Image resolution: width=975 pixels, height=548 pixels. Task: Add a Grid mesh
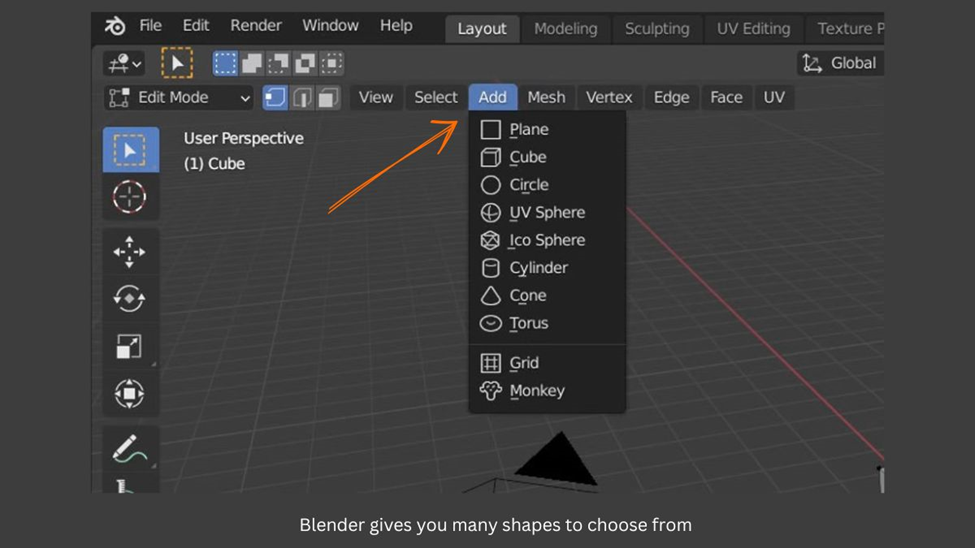tap(547, 363)
